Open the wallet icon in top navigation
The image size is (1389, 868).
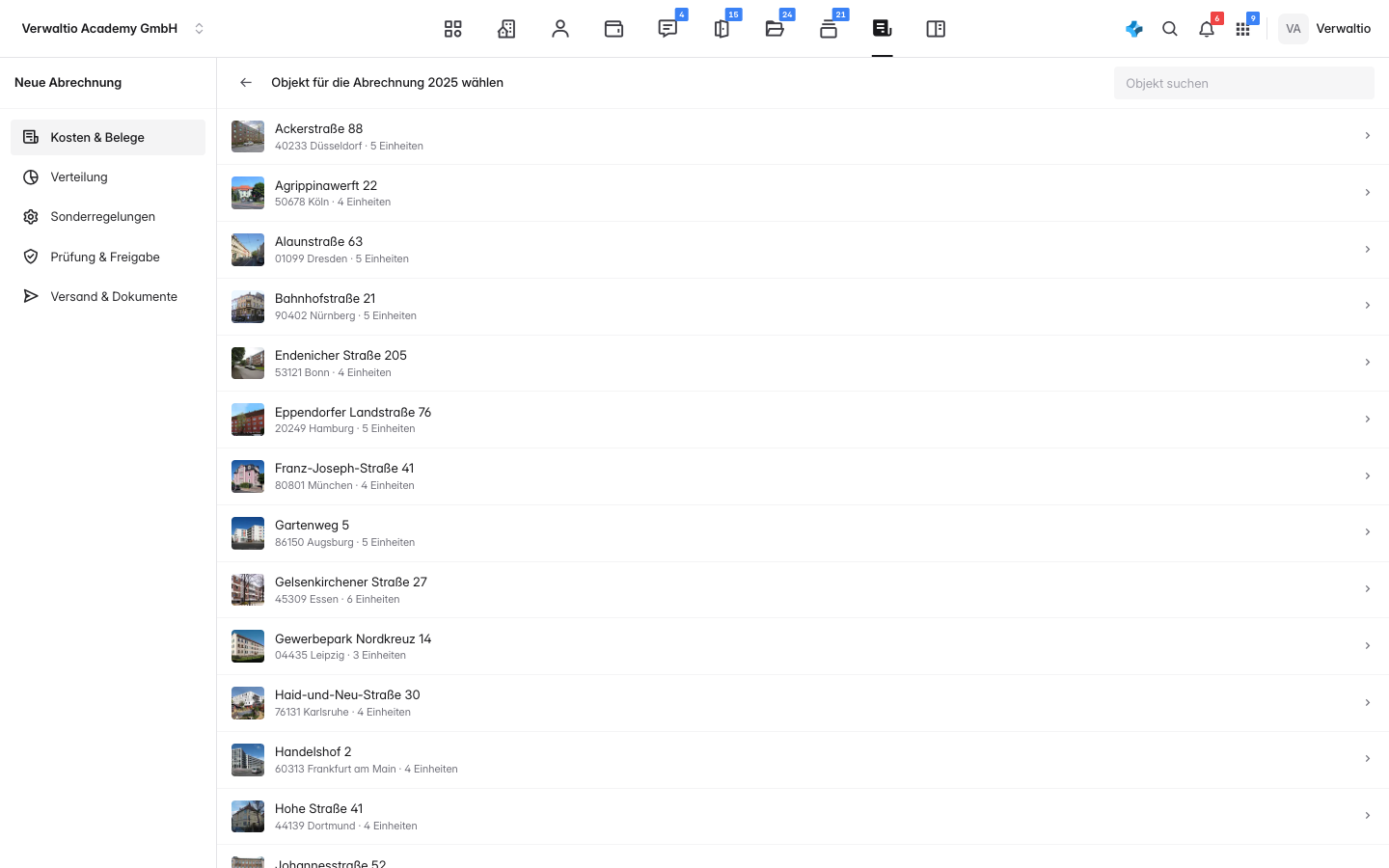[x=613, y=29]
